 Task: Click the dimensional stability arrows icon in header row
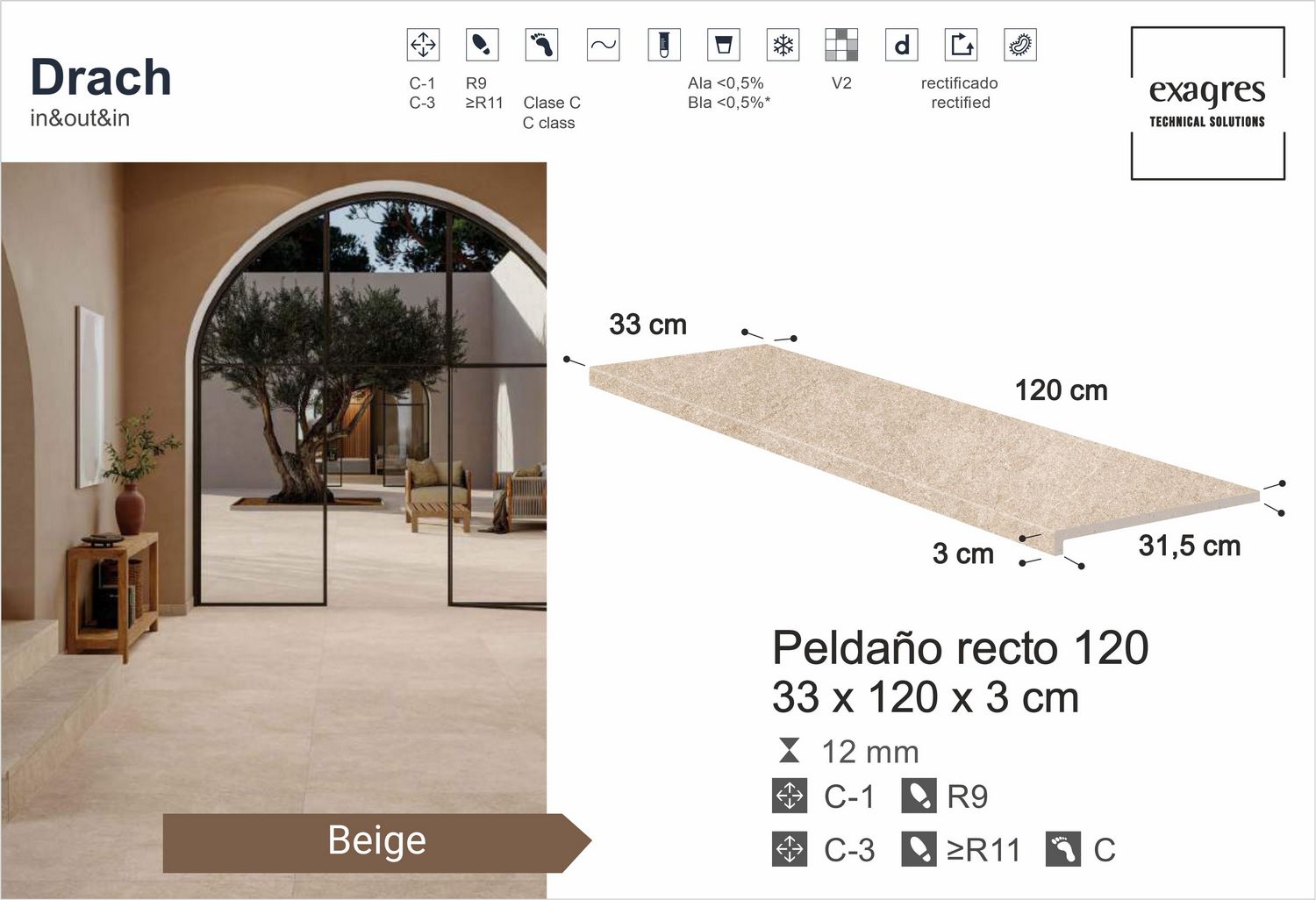[x=423, y=44]
